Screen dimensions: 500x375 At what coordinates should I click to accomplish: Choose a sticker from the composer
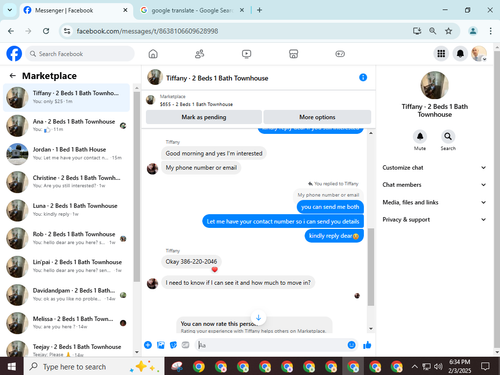pyautogui.click(x=173, y=345)
